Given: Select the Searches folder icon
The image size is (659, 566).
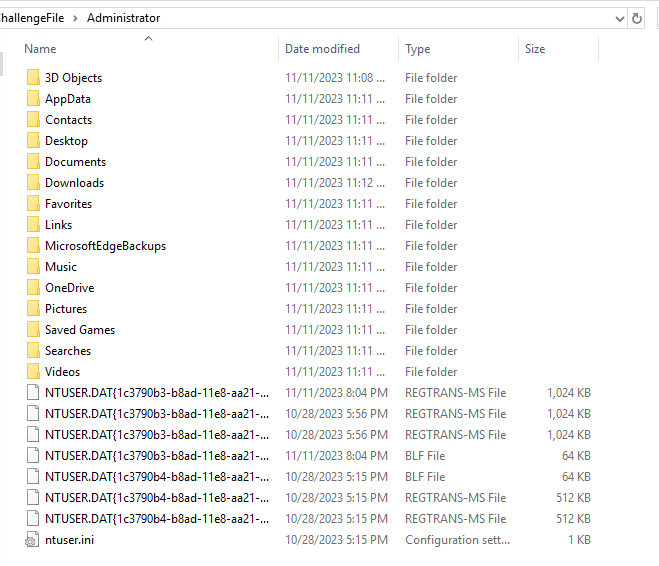Looking at the screenshot, I should coord(33,351).
